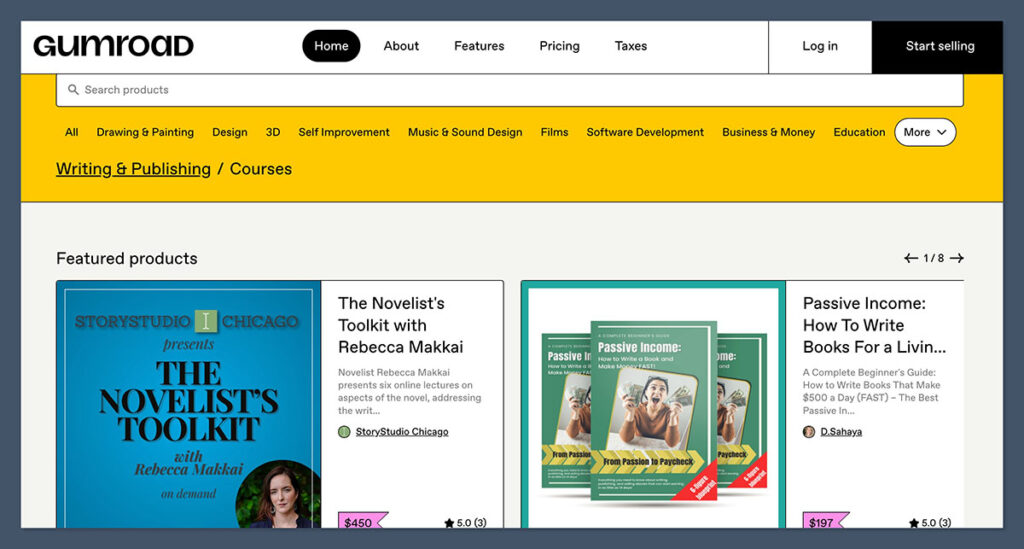This screenshot has height=549, width=1024.
Task: Open the StoryStudio Chicago seller link
Action: point(402,432)
